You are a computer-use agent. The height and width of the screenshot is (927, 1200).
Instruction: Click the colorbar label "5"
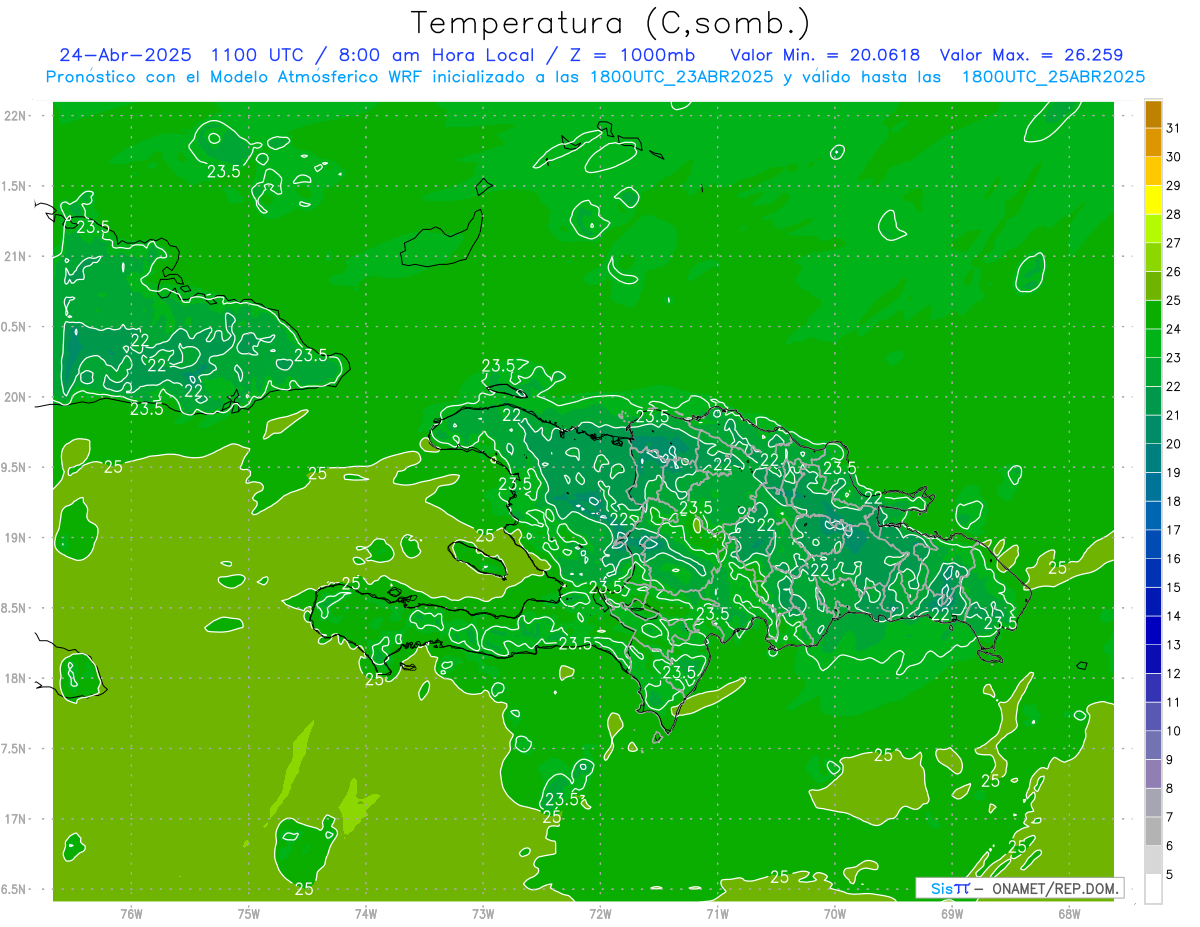point(1170,874)
